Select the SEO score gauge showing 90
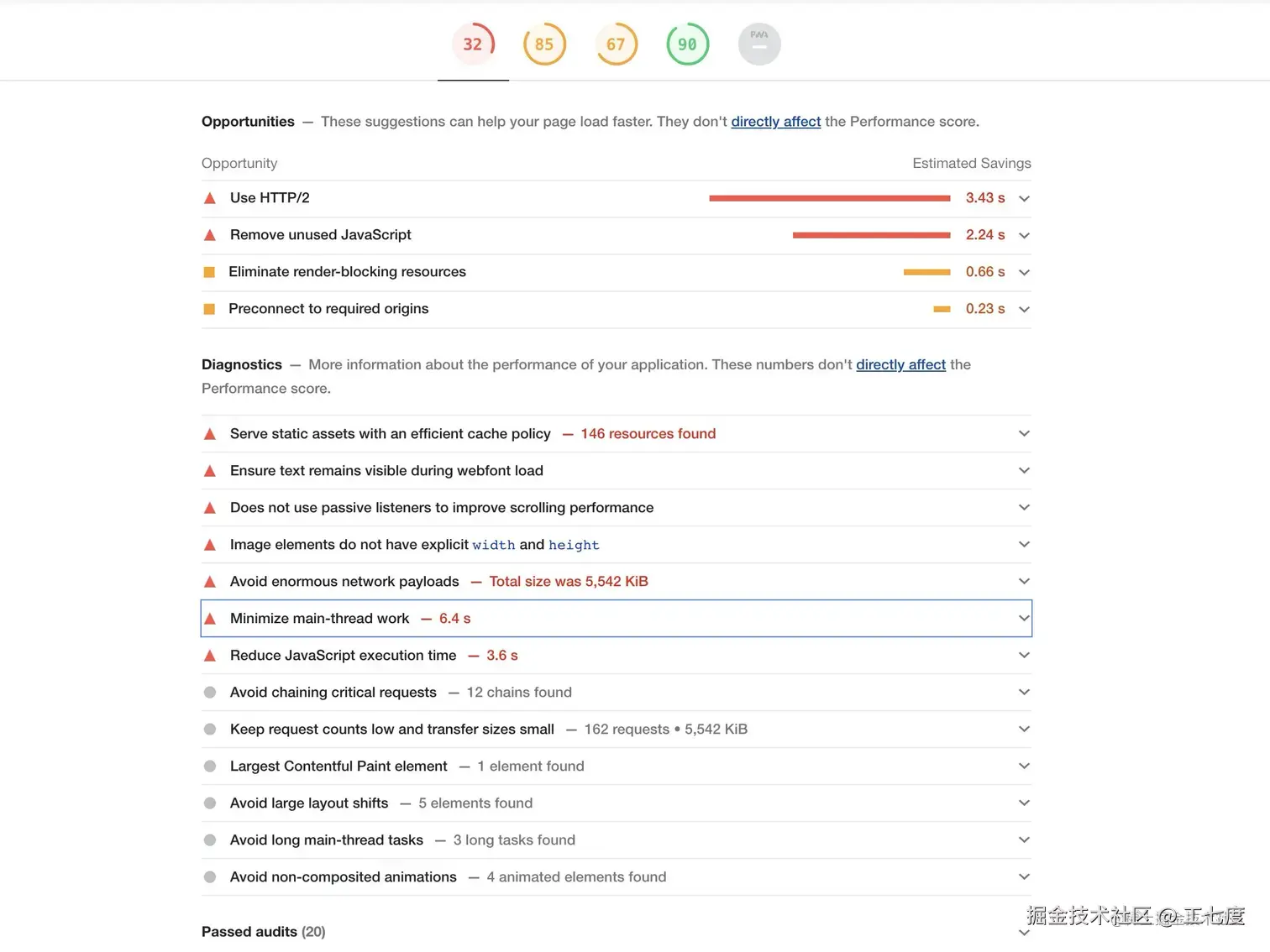1270x952 pixels. (x=687, y=44)
